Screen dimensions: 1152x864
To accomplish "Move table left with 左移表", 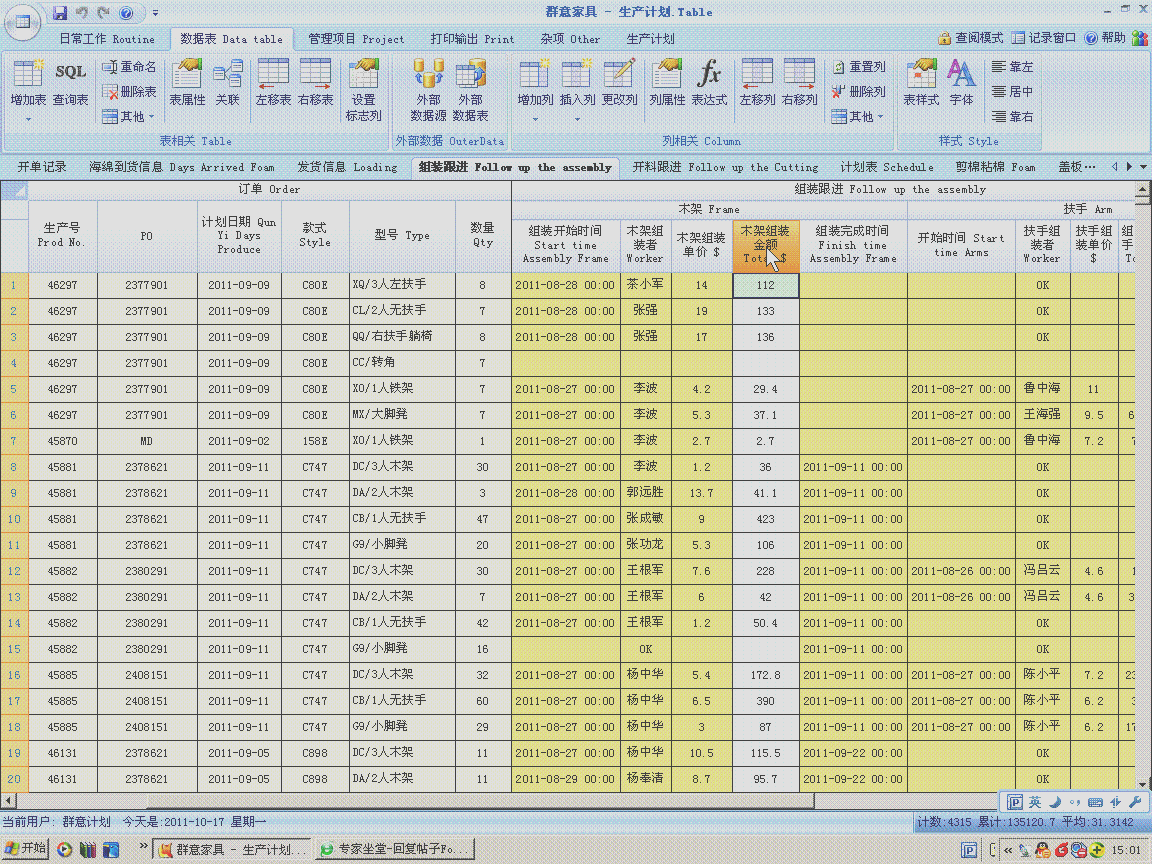I will point(273,82).
